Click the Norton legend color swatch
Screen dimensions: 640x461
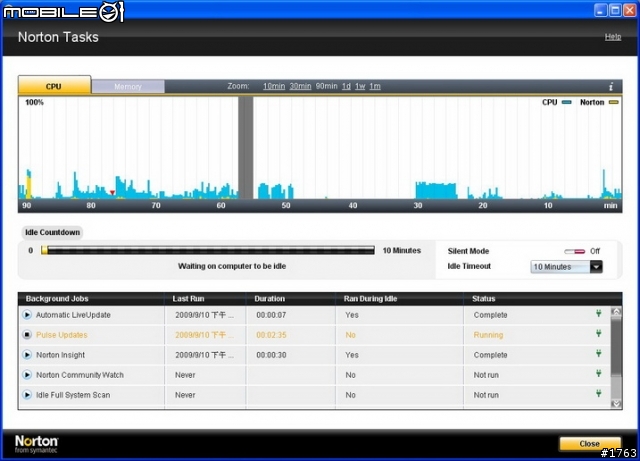click(613, 102)
